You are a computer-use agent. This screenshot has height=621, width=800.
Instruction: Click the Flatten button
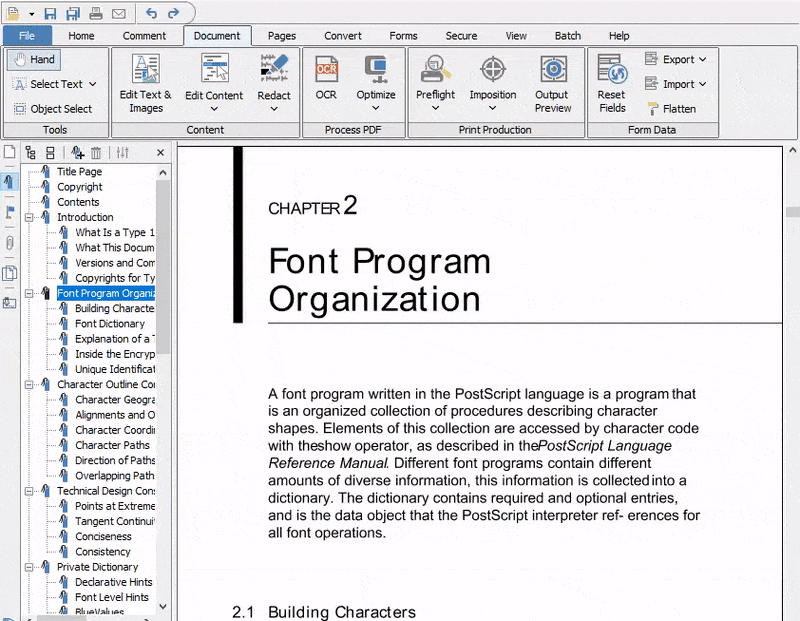coord(679,108)
